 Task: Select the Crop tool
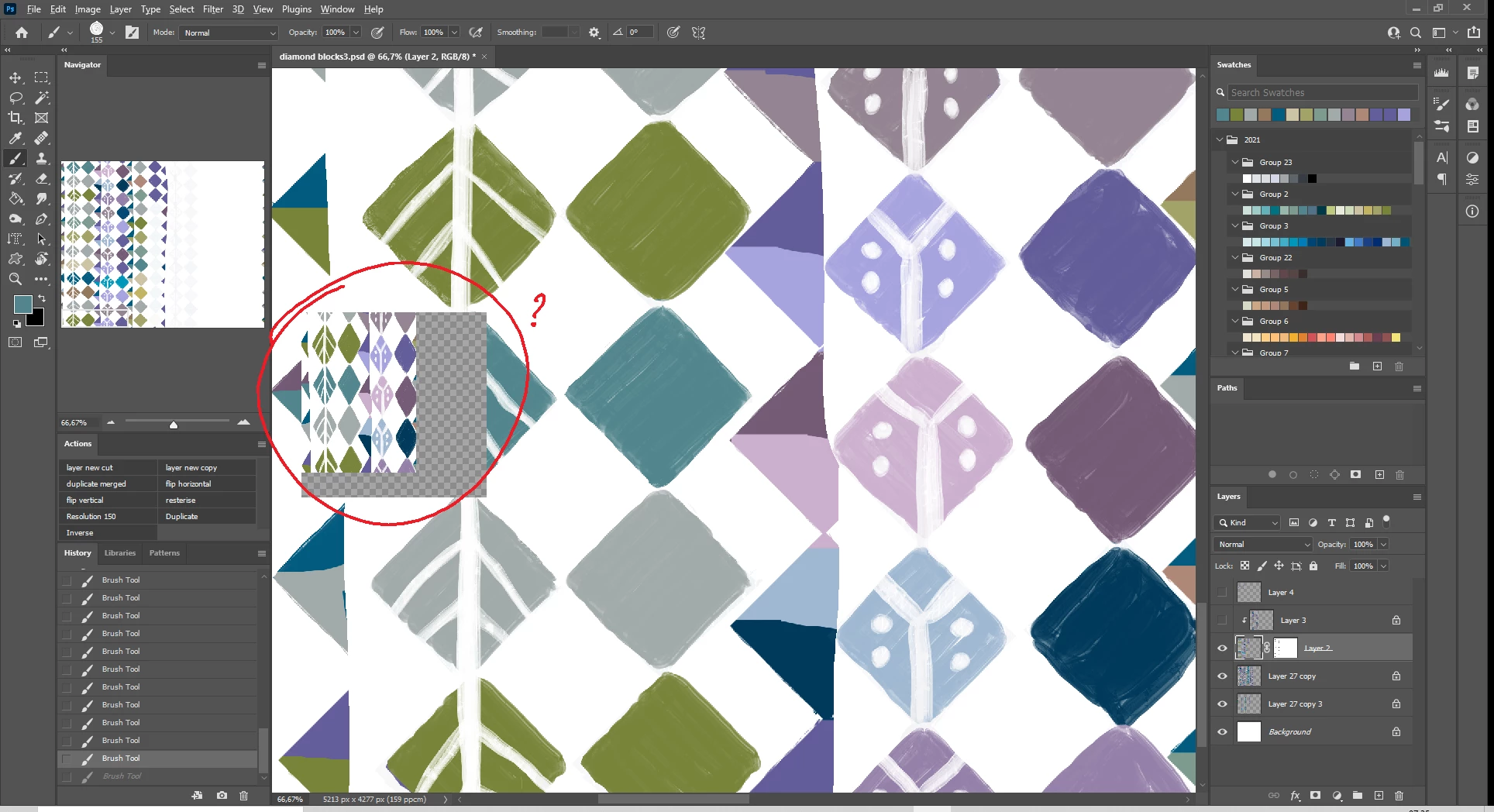15,118
